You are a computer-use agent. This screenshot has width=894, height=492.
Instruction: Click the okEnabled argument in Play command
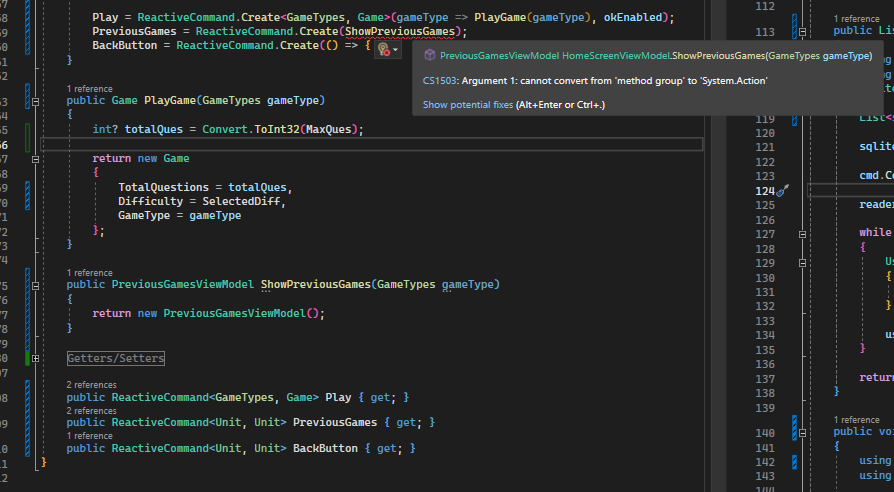coord(633,18)
